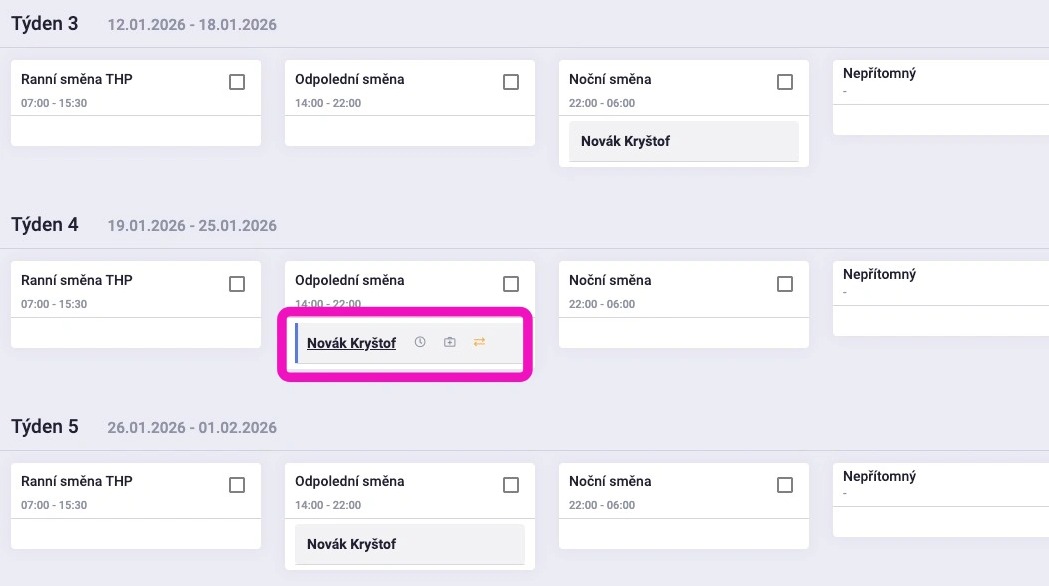Select the Odpolední směna checkbox in Týden 5
This screenshot has height=586, width=1049.
tap(511, 485)
